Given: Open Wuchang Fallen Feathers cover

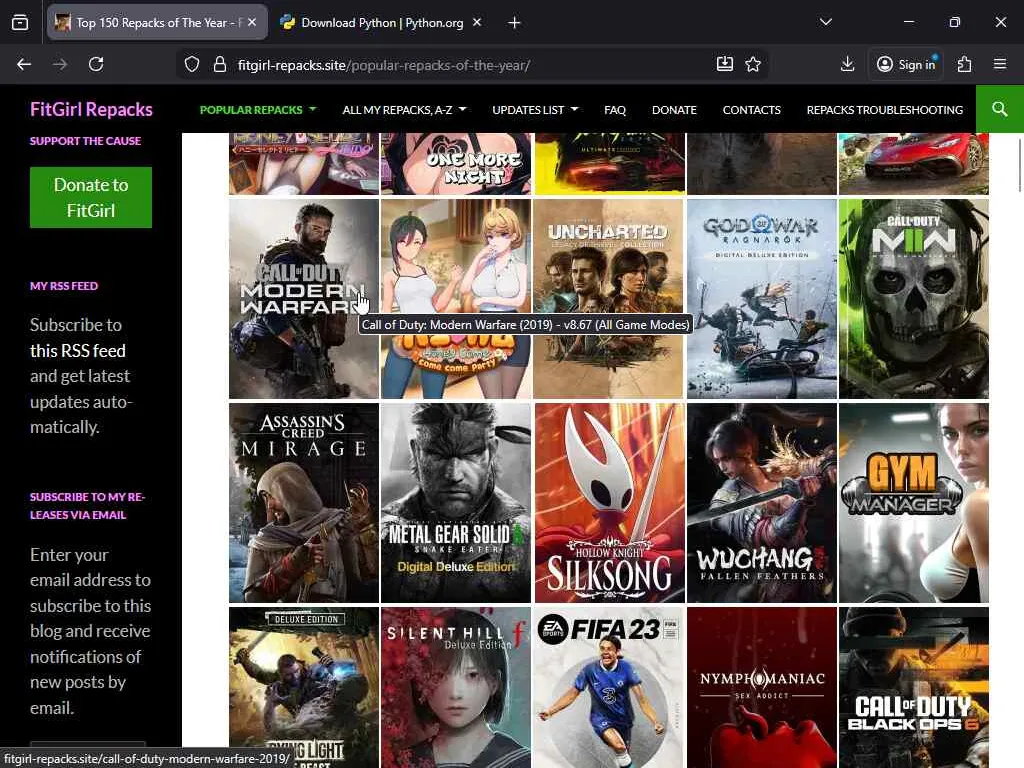Looking at the screenshot, I should (x=761, y=503).
